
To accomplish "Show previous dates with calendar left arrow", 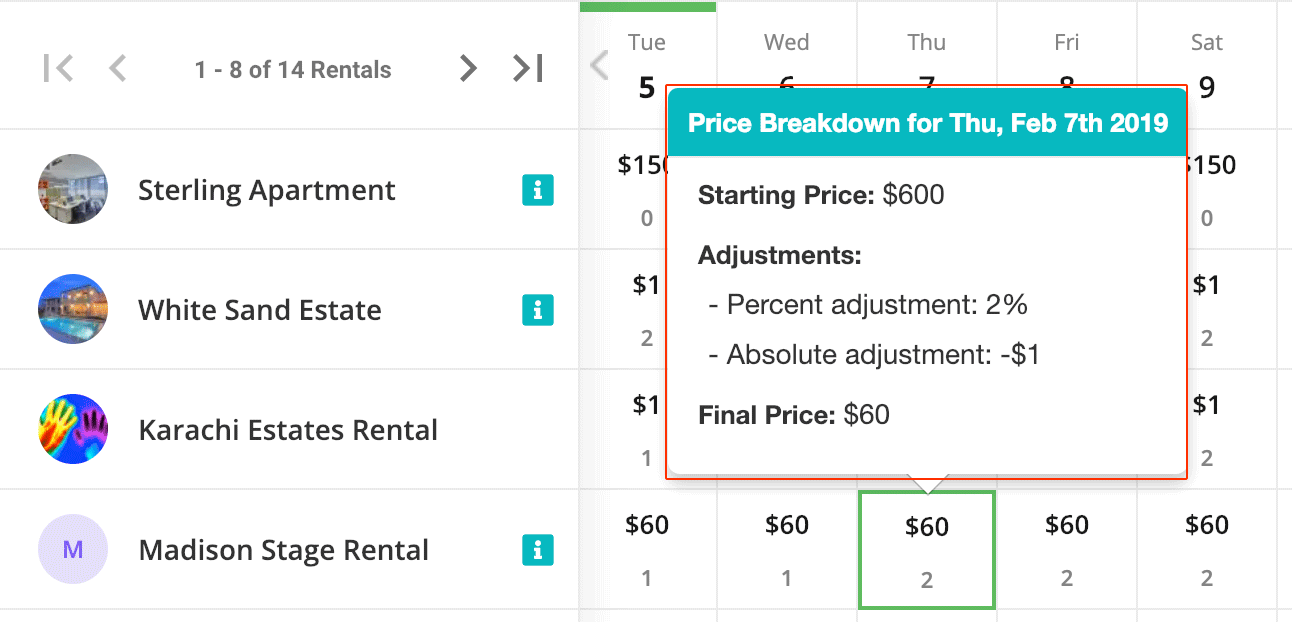I will [599, 66].
